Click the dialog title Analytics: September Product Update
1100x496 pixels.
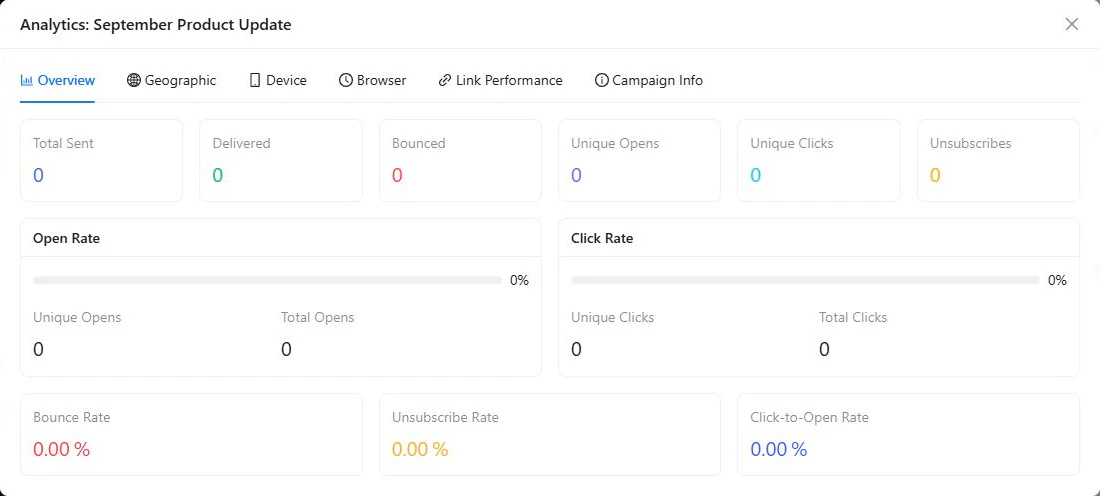coord(156,25)
